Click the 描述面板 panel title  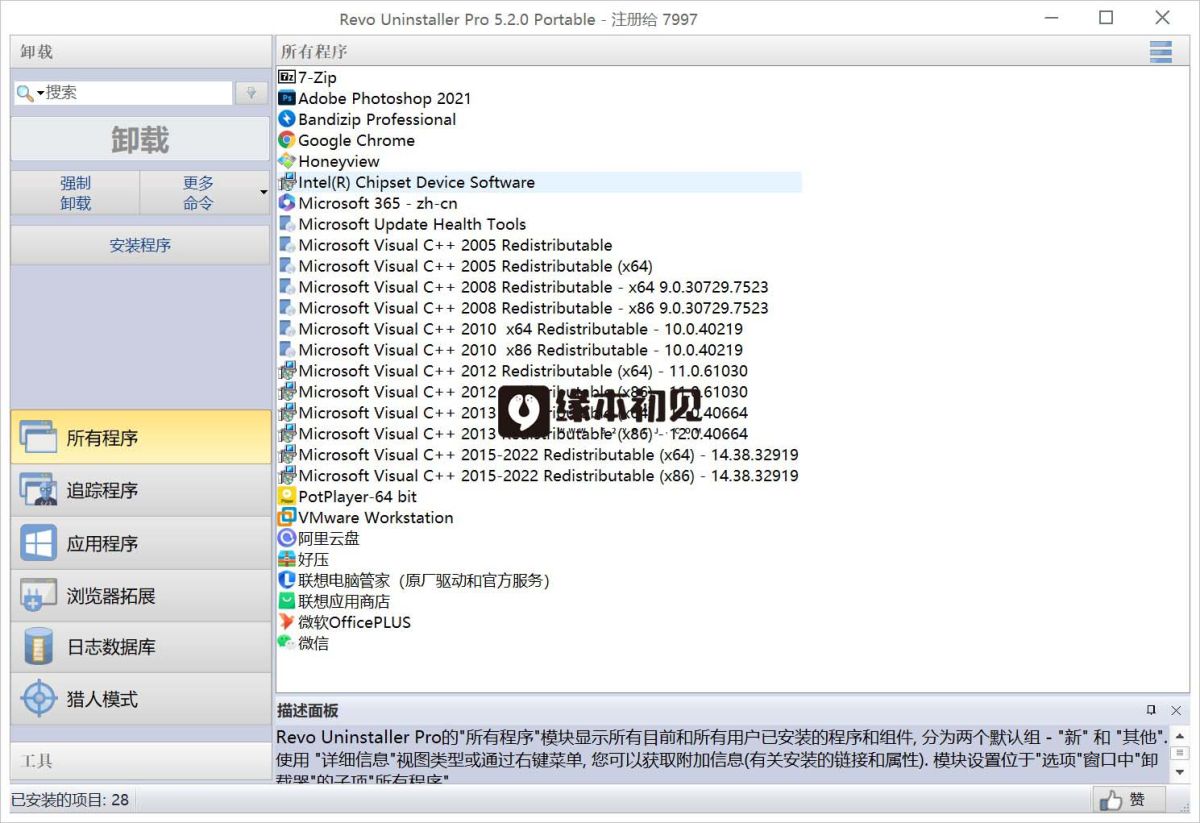pos(308,710)
